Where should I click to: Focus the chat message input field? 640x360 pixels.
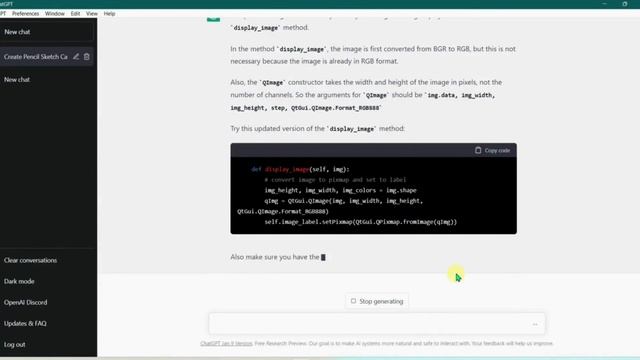(x=377, y=324)
